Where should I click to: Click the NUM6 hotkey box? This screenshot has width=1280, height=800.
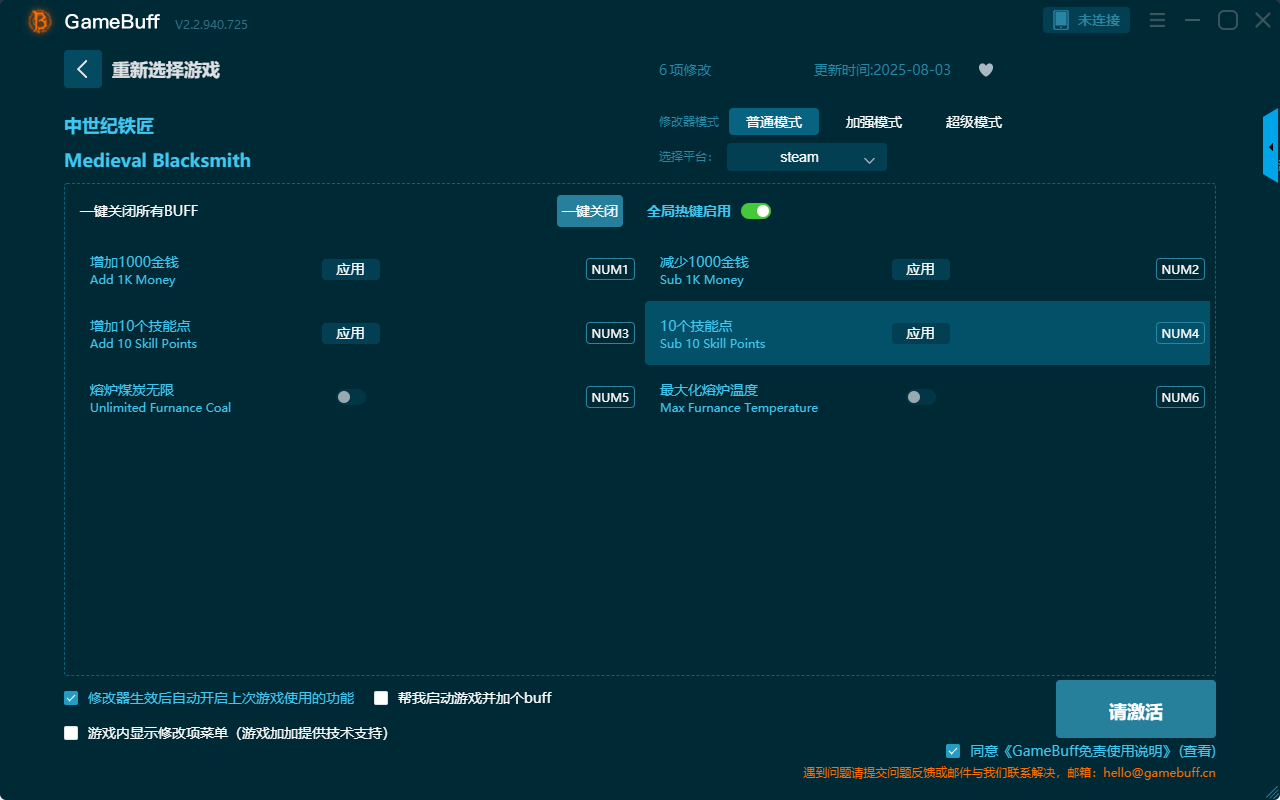[x=1180, y=397]
